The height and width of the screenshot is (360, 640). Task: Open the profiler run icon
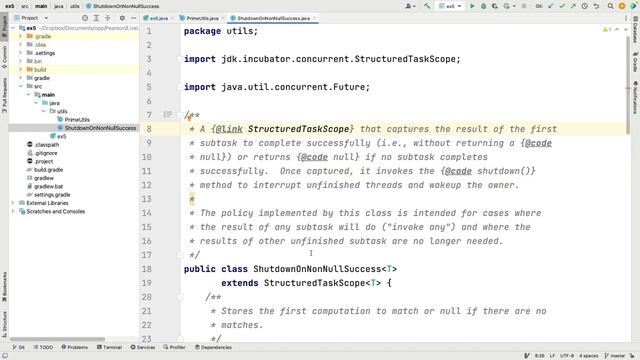(507, 6)
